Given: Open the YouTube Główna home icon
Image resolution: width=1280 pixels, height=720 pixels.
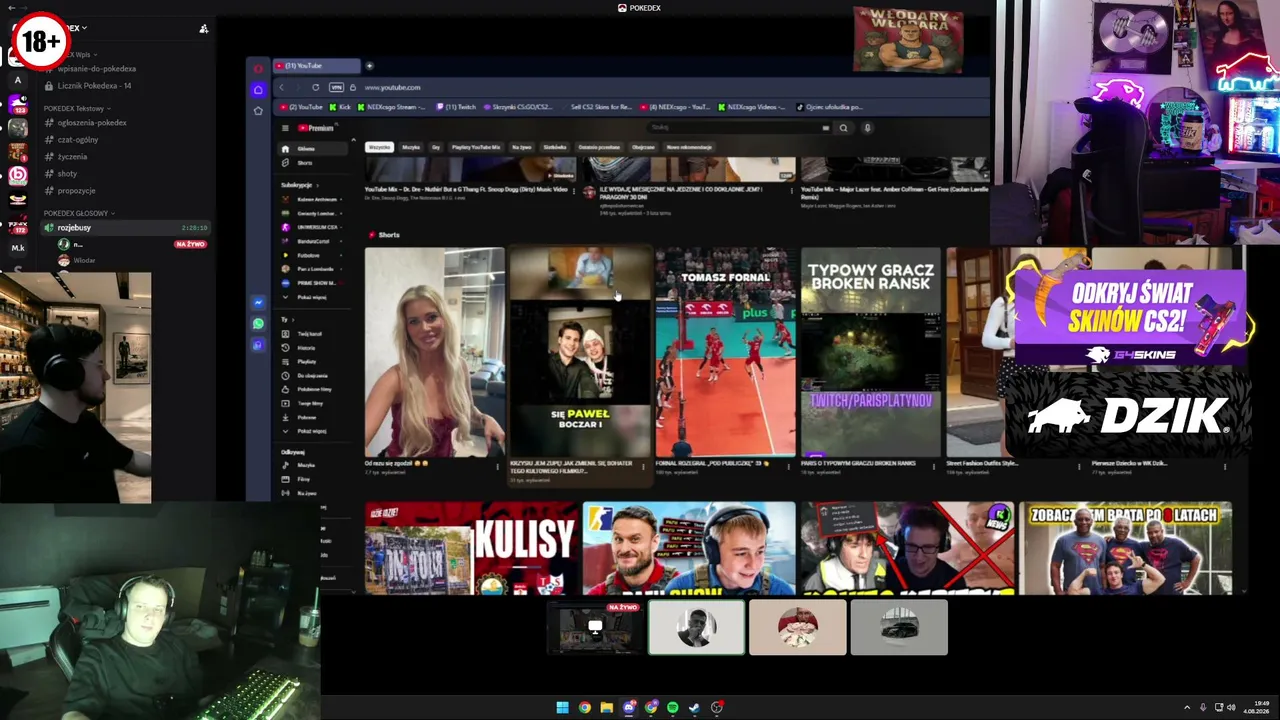Looking at the screenshot, I should click(285, 149).
